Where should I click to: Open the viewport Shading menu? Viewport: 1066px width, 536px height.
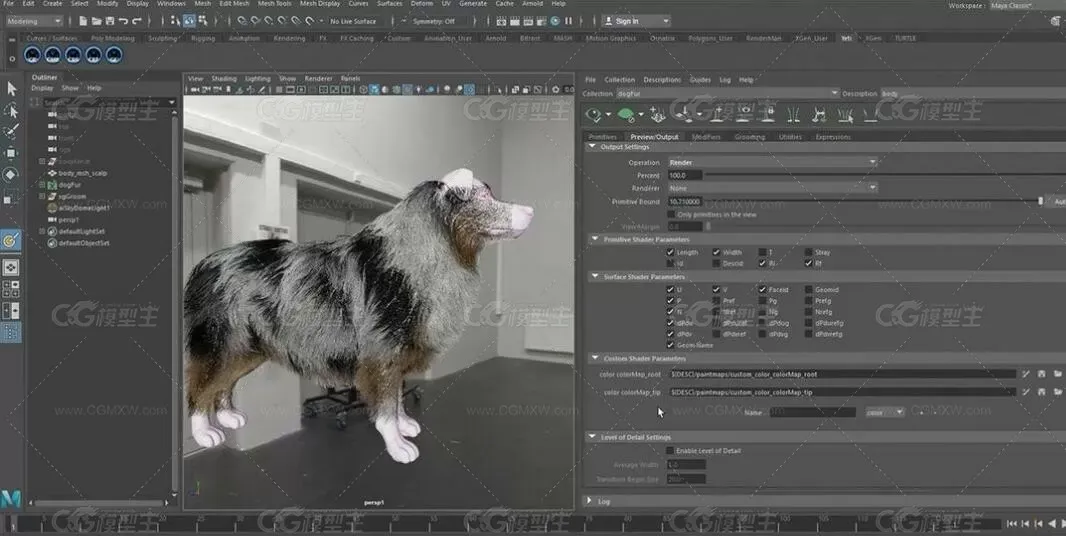(224, 78)
